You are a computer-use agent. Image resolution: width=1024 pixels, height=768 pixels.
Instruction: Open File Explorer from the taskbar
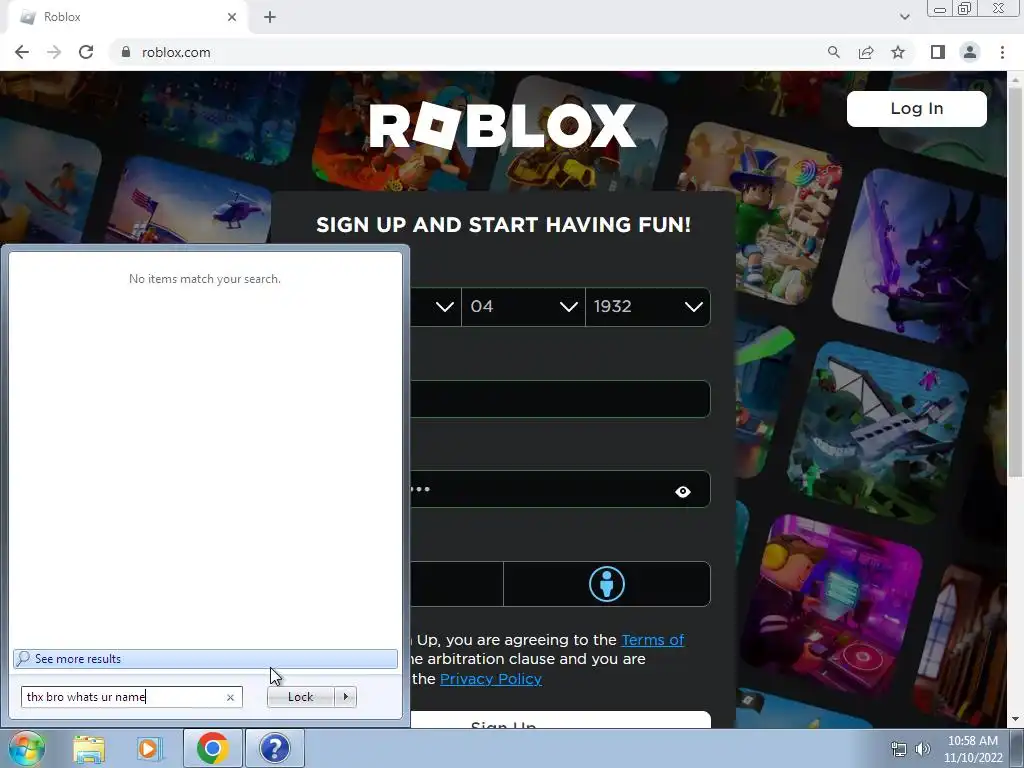89,749
